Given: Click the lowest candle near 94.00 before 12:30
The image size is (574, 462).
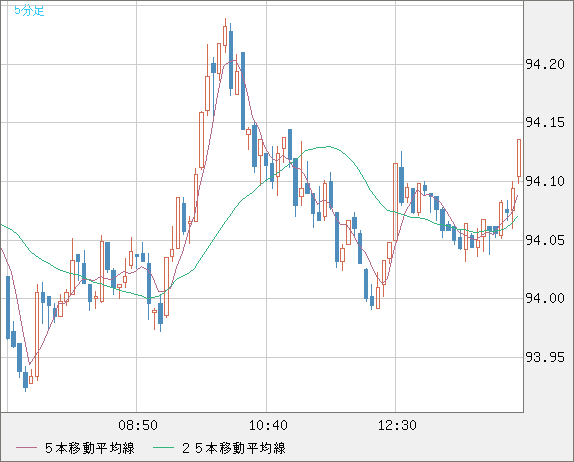Looking at the screenshot, I should (378, 298).
